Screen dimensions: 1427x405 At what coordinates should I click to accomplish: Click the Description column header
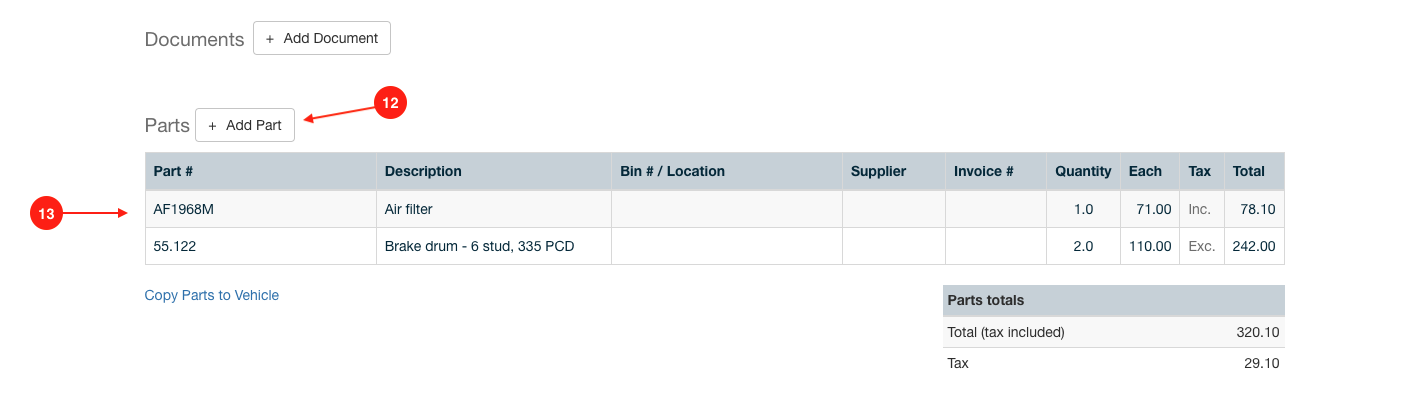click(x=494, y=171)
